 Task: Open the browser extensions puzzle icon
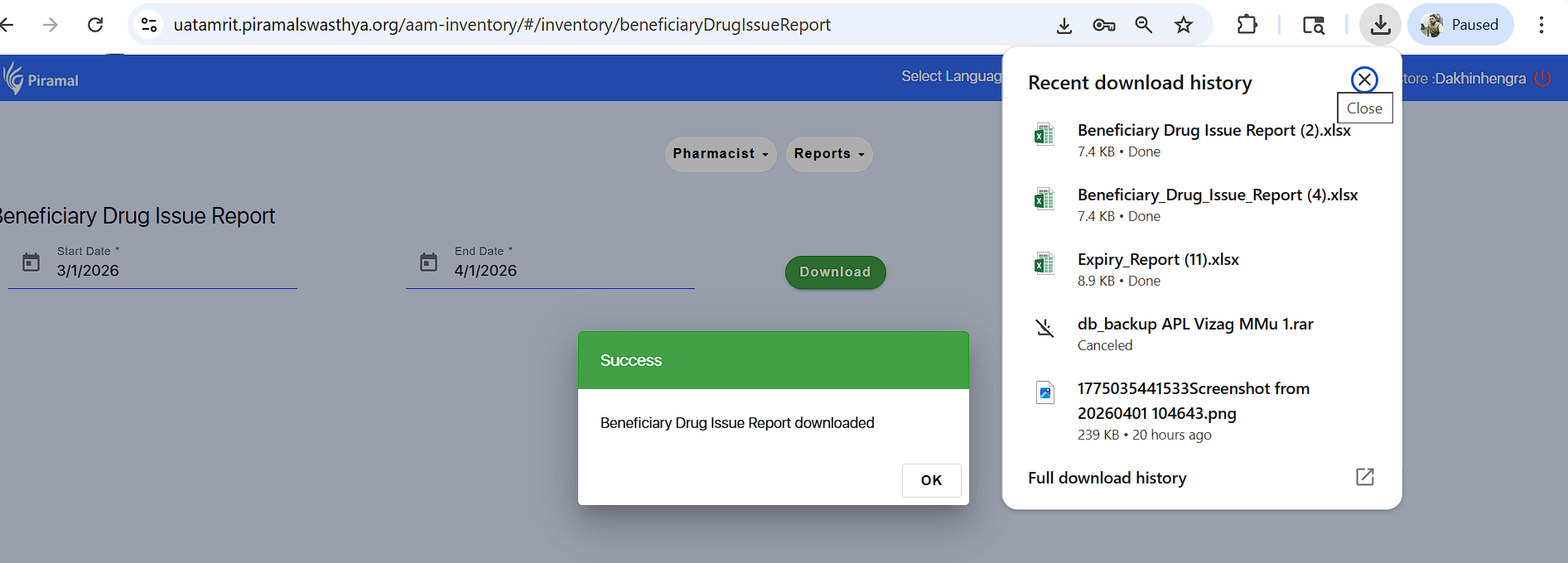pyautogui.click(x=1247, y=25)
